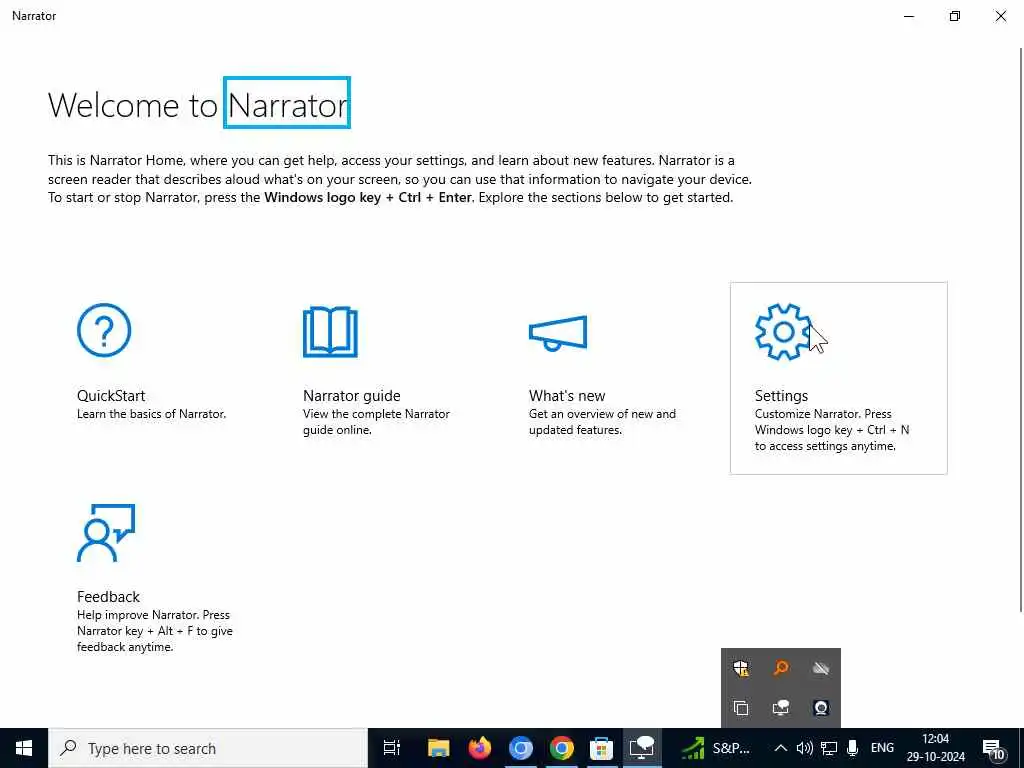This screenshot has width=1024, height=768.
Task: Close the Narrator window
Action: point(1000,16)
